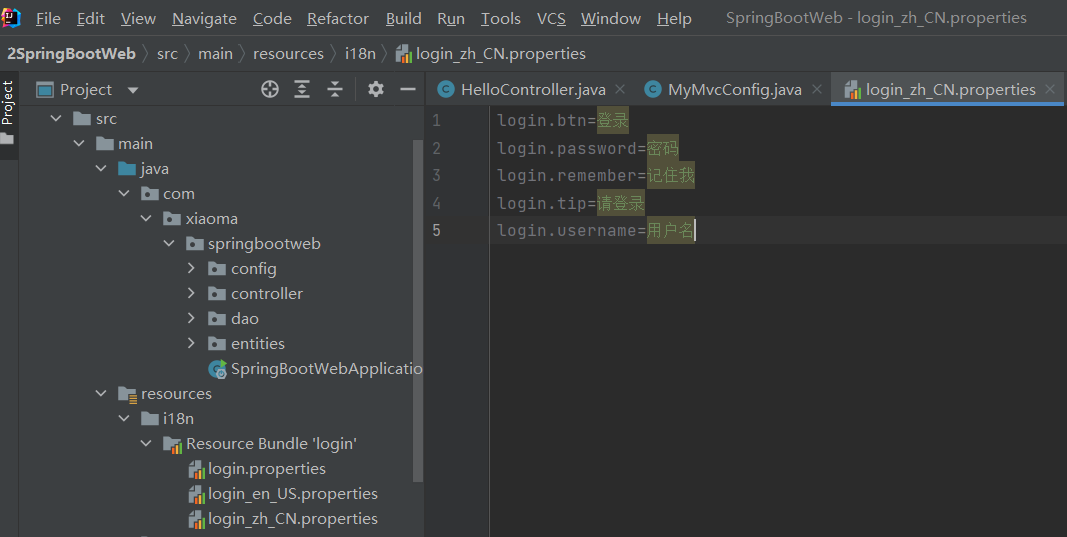Click the Collapse All icon in Project panel
The width and height of the screenshot is (1067, 537).
335,89
